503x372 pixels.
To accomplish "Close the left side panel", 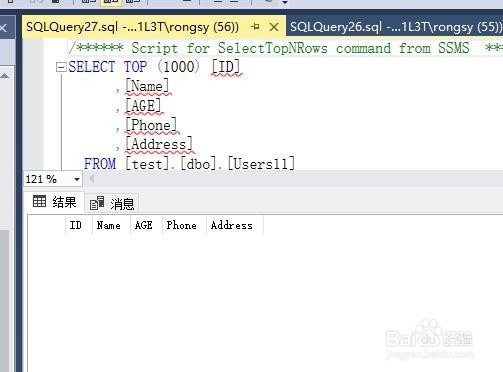I will [3, 27].
